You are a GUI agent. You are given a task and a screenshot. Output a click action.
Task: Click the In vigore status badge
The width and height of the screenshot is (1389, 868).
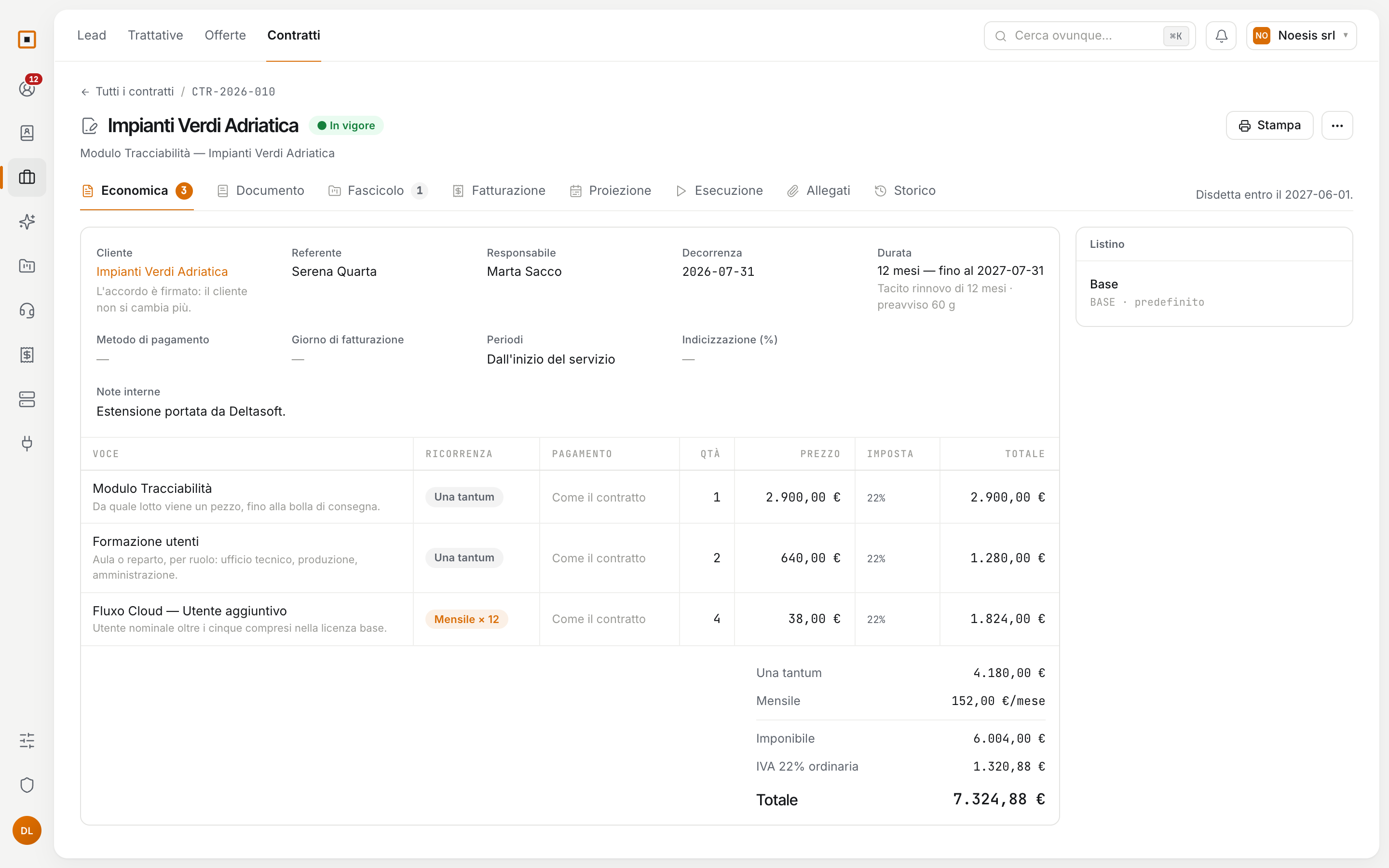point(346,126)
